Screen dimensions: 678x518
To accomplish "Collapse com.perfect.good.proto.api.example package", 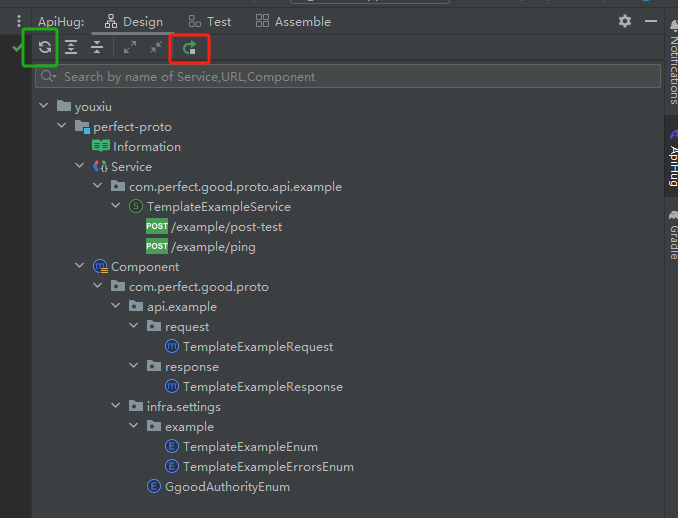I will 98,185.
